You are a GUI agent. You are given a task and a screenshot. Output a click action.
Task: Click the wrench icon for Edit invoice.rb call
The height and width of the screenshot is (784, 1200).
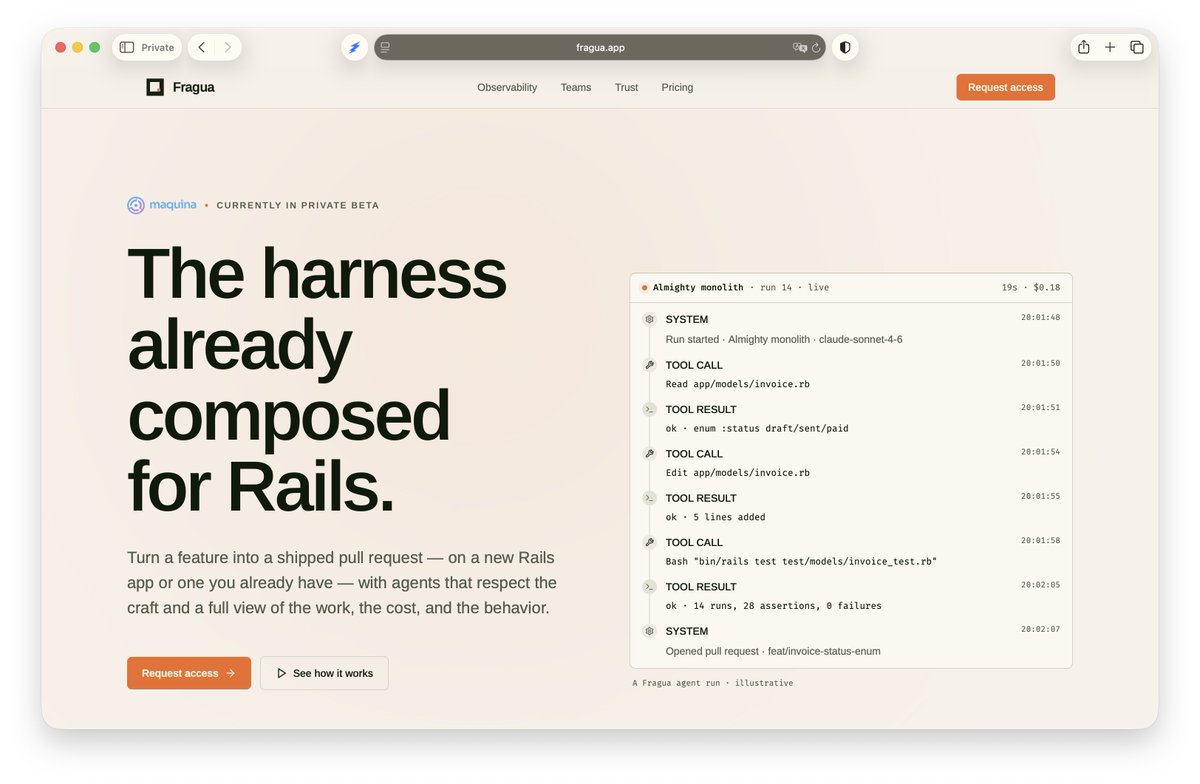pos(649,454)
